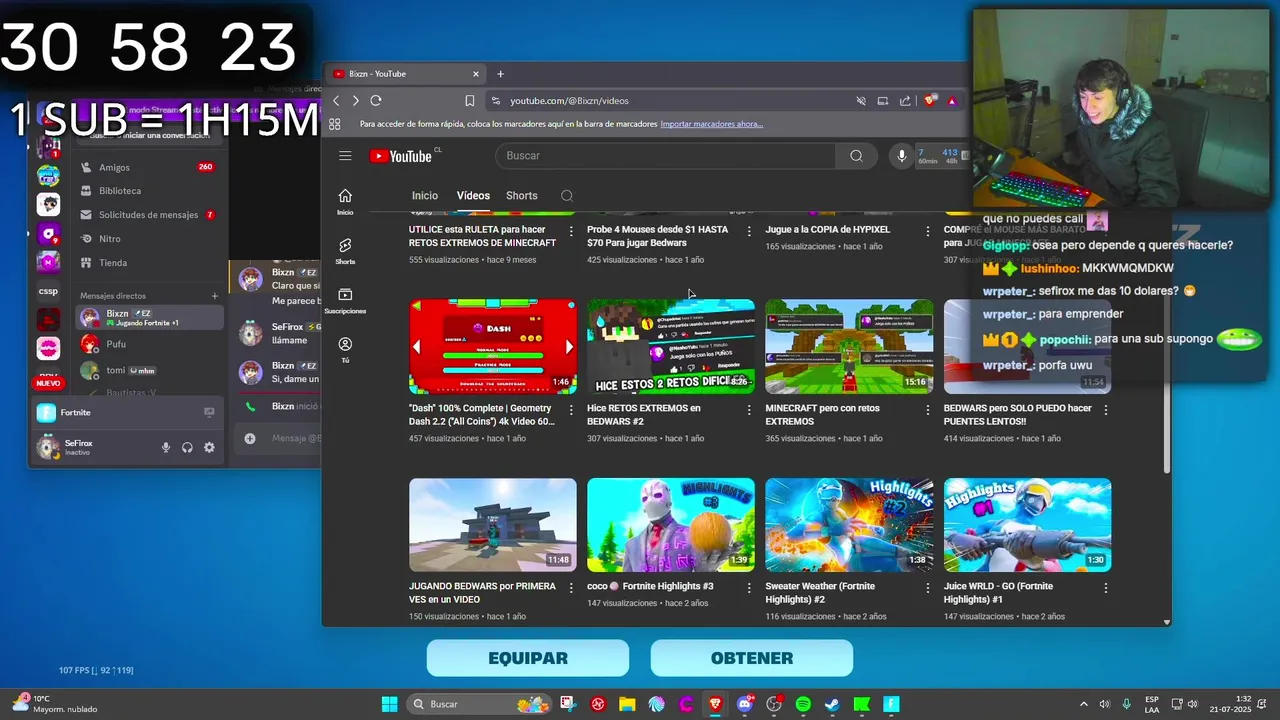Open options for Jugue a la COPIA video
Image resolution: width=1280 pixels, height=720 pixels.
click(927, 230)
